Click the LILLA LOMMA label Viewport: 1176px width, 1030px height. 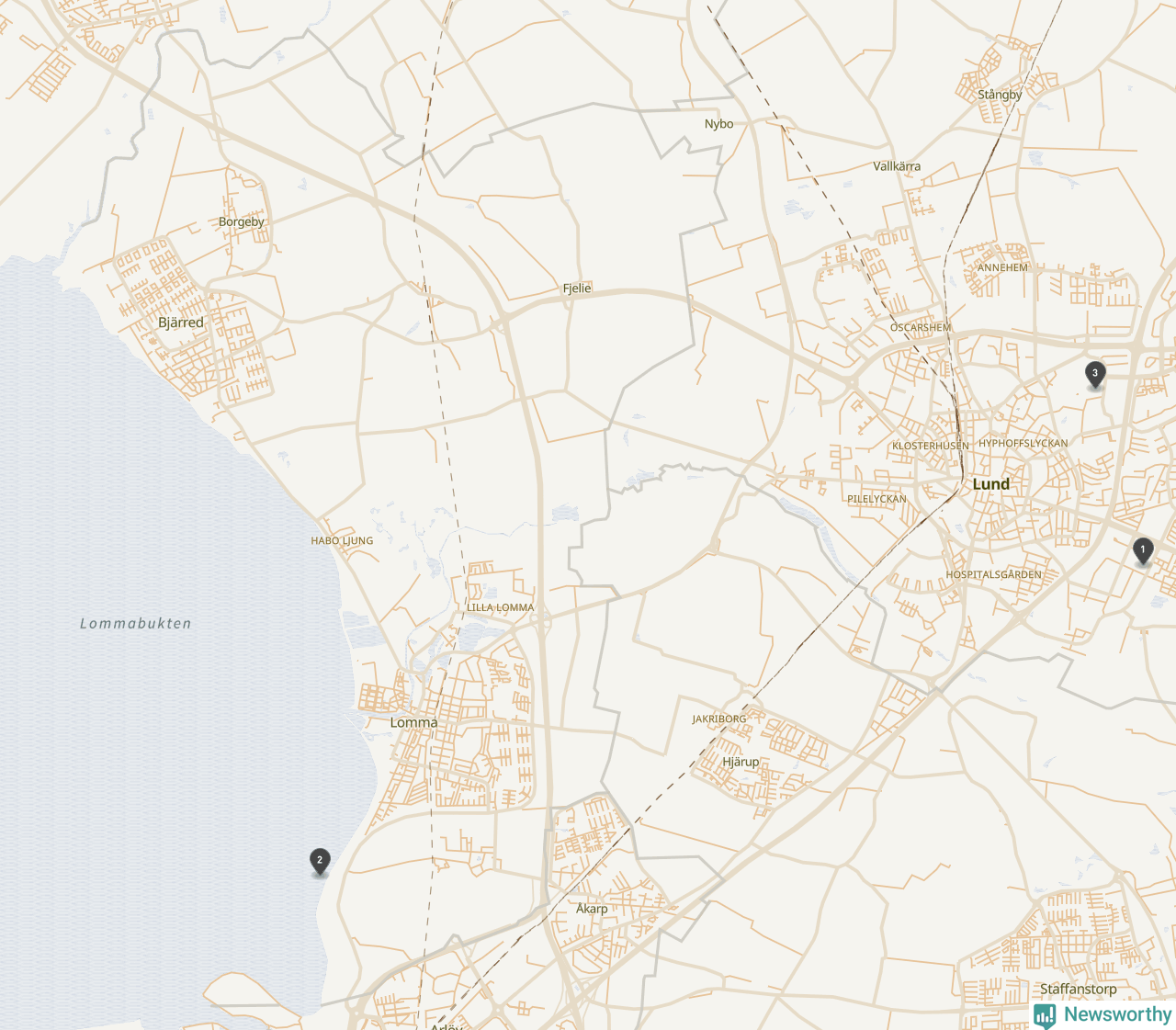coord(501,607)
